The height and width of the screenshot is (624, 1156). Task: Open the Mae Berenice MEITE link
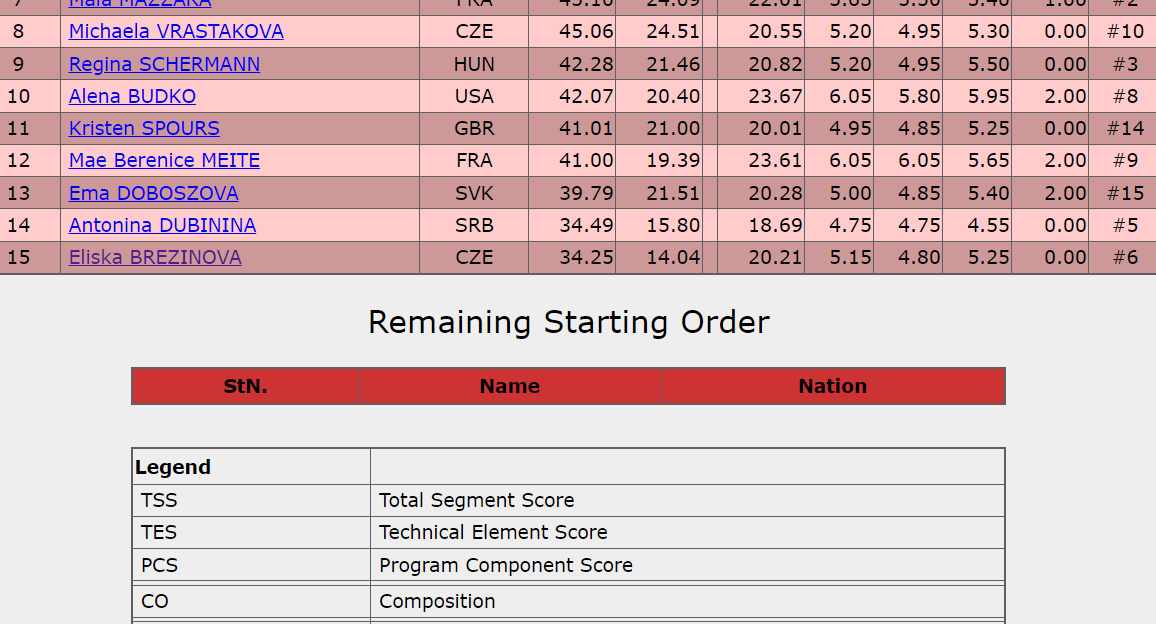[164, 161]
